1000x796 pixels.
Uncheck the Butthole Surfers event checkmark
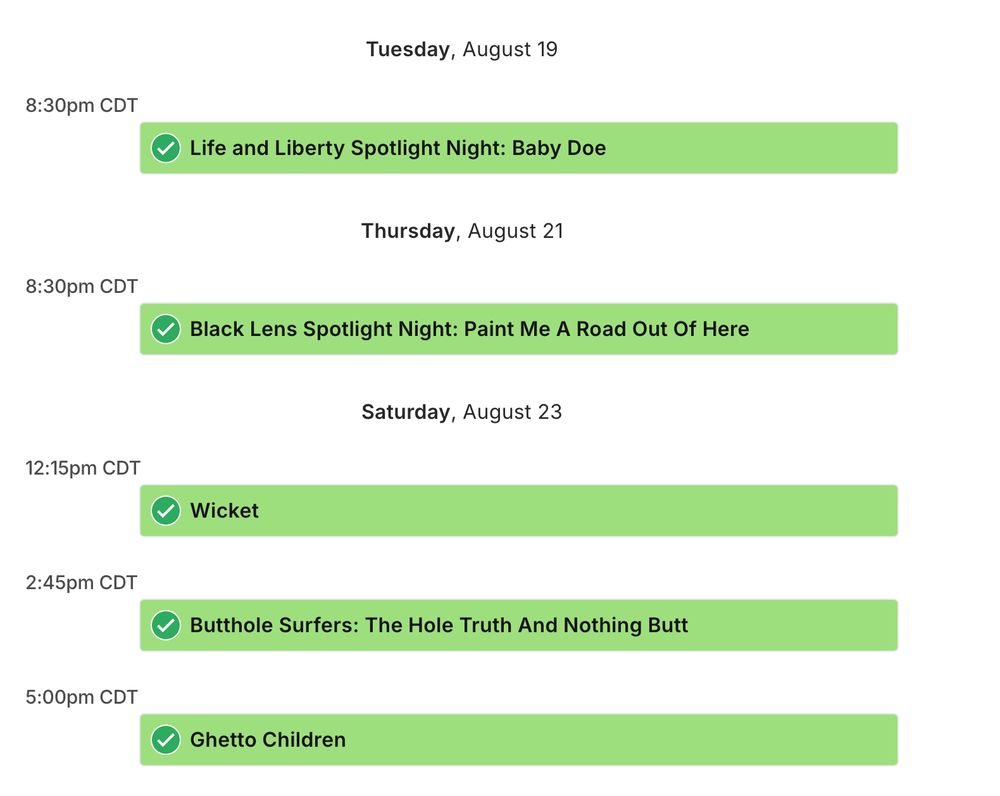165,625
